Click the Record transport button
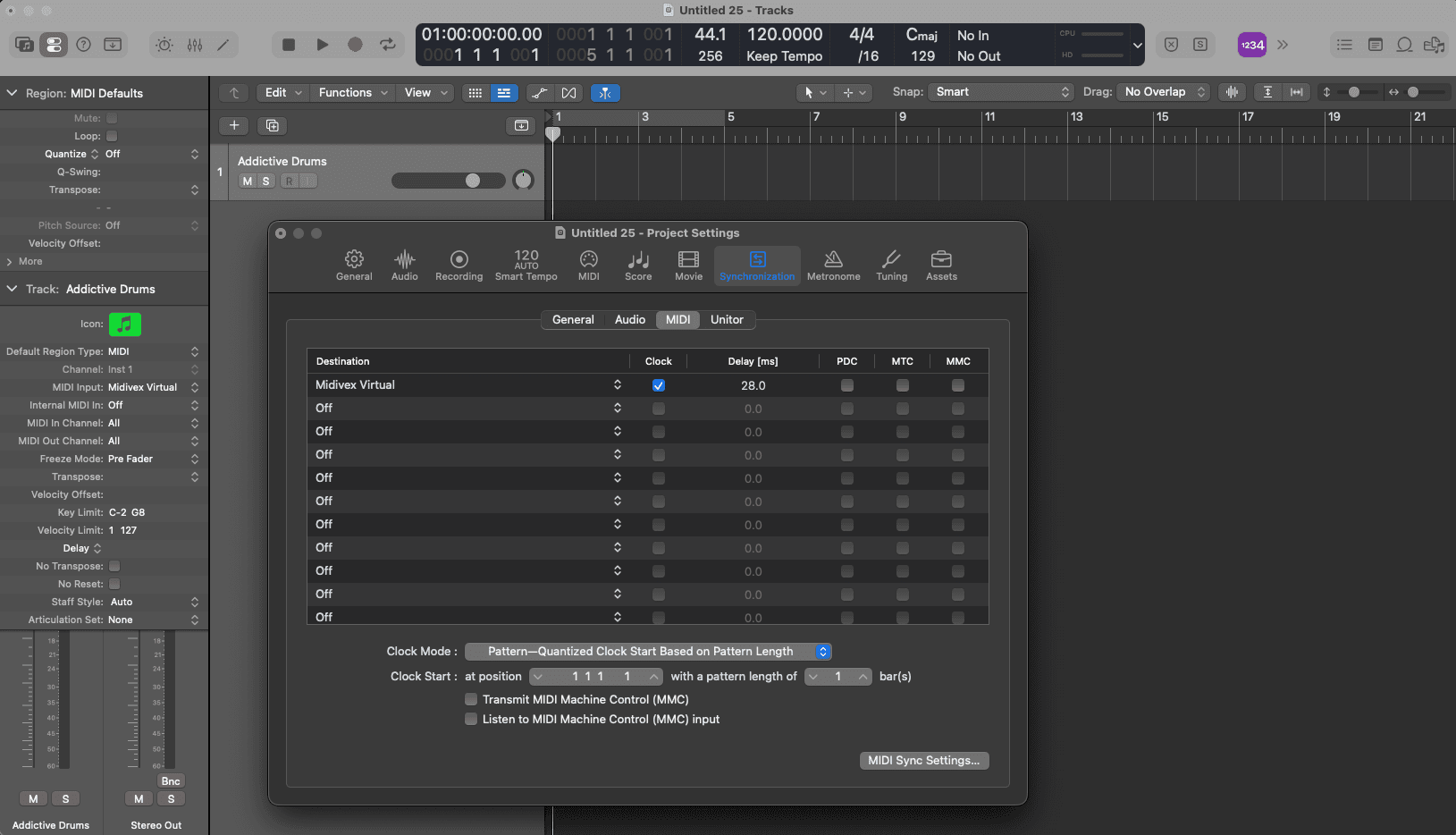 click(355, 45)
